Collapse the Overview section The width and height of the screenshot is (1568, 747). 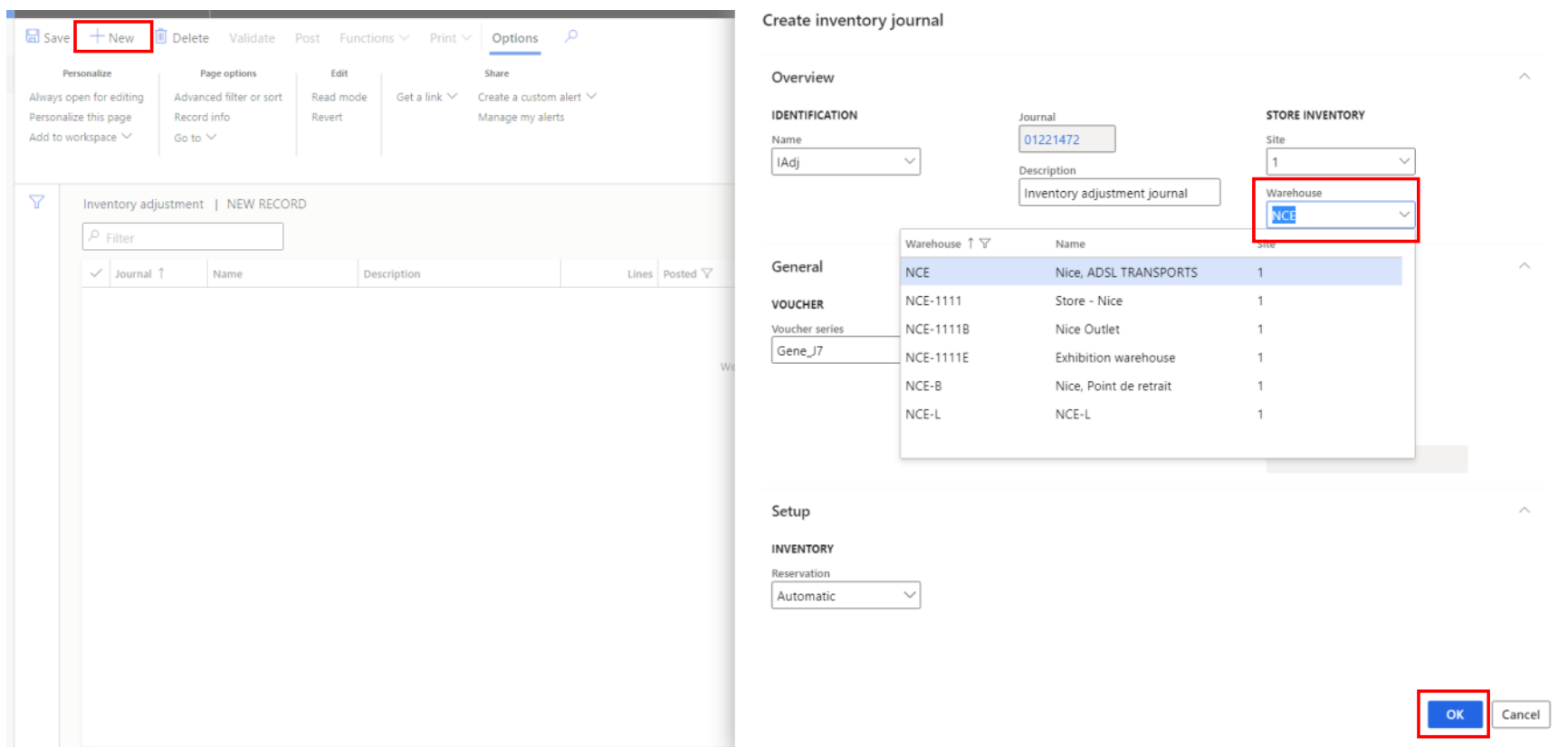tap(1525, 77)
